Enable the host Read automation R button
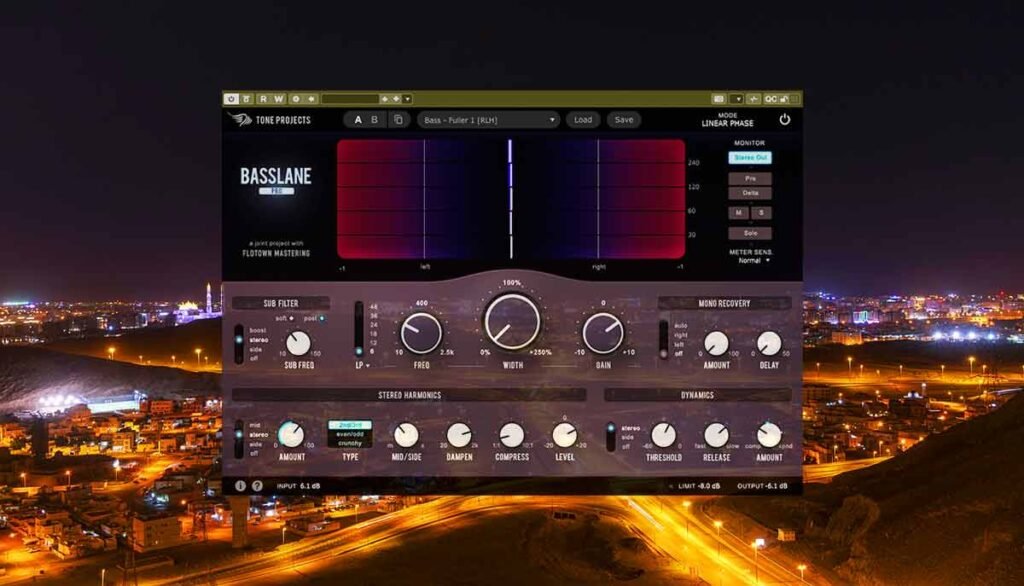Screen dimensions: 1024x586 [263, 99]
